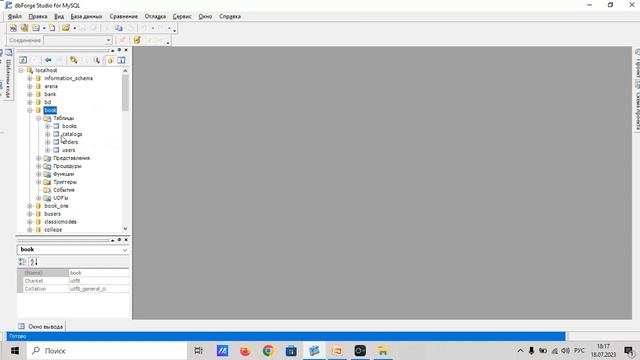Screen dimensions: 640x360
Task: Open the Окно вывода tab
Action: [41, 327]
